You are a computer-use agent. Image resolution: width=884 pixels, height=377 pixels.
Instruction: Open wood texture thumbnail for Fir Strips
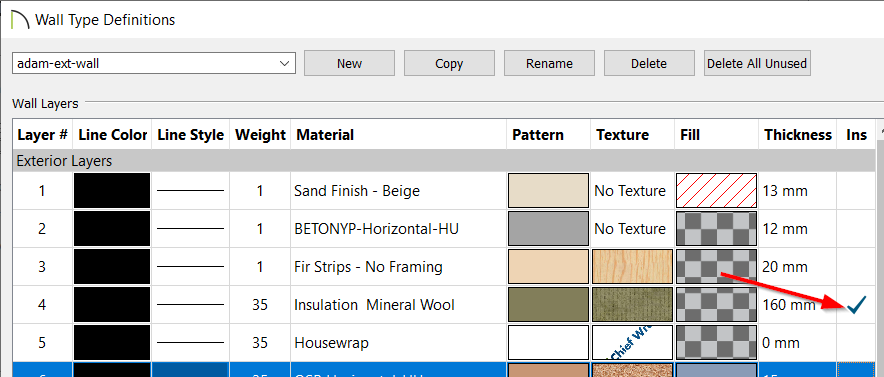(633, 267)
